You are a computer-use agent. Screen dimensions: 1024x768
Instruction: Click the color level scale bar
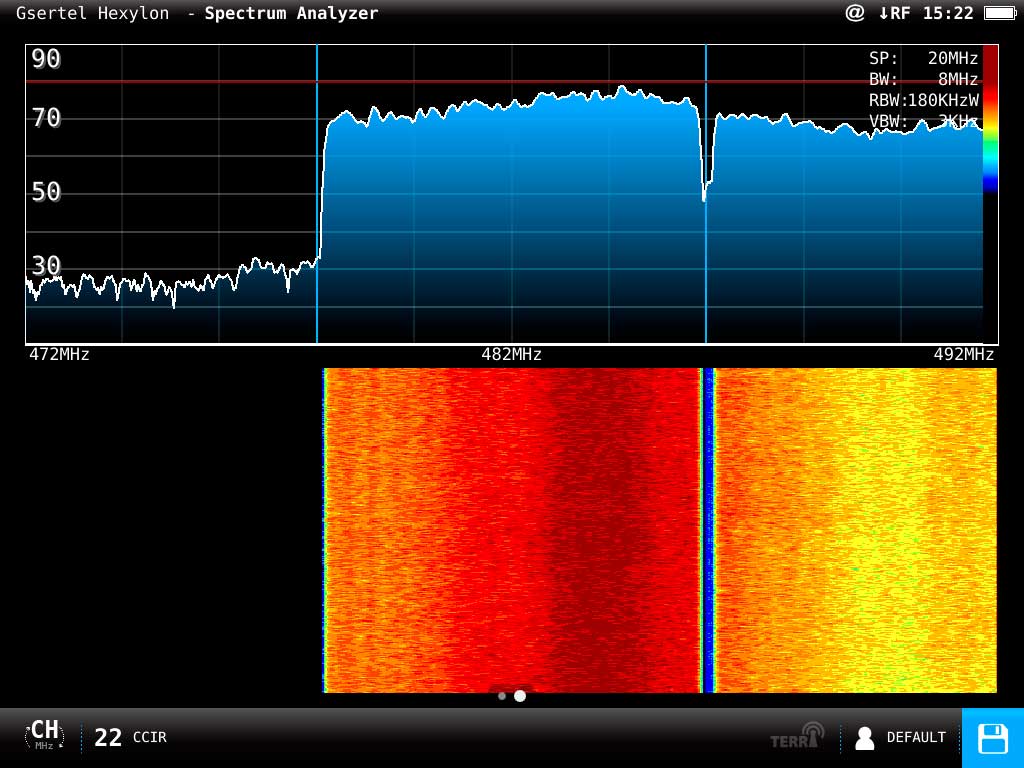[x=990, y=118]
